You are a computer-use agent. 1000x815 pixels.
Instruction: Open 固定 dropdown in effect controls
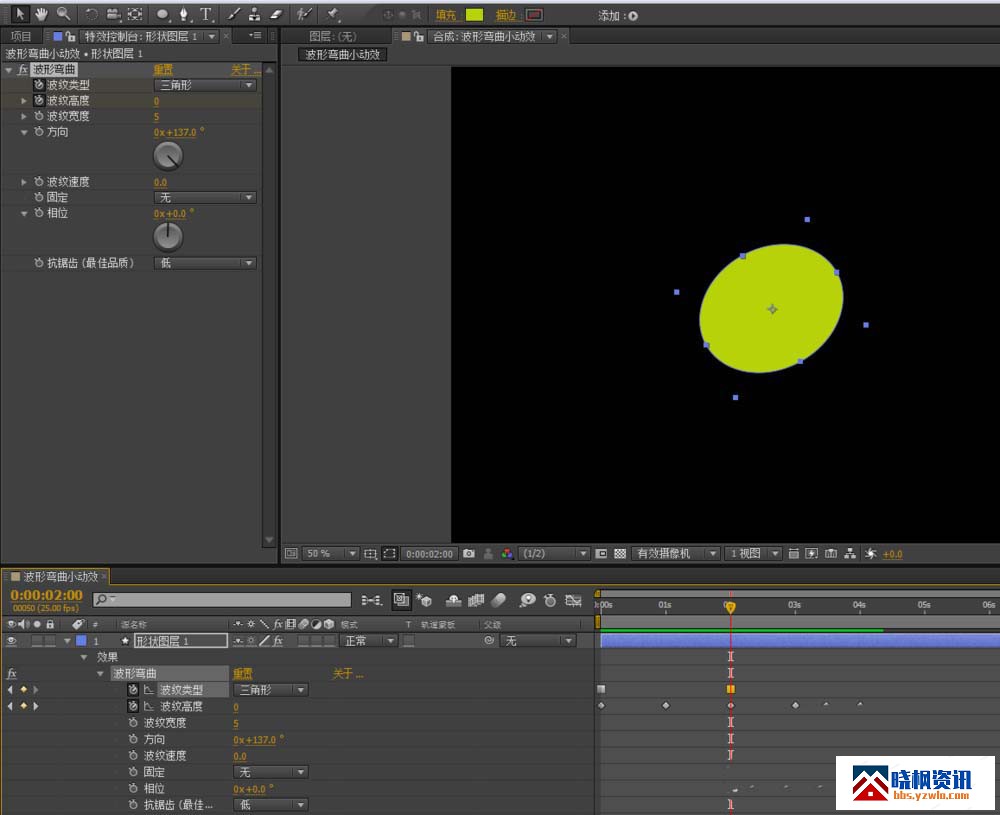point(205,198)
